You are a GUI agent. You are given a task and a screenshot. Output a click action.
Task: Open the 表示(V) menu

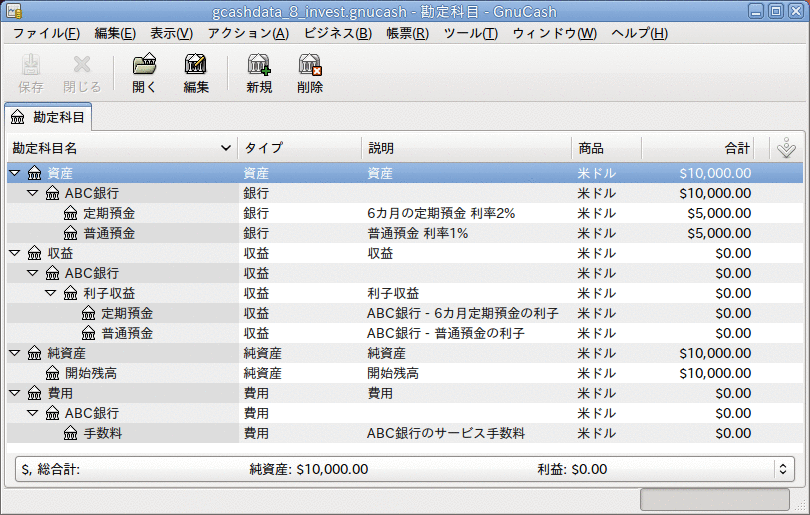click(x=172, y=34)
